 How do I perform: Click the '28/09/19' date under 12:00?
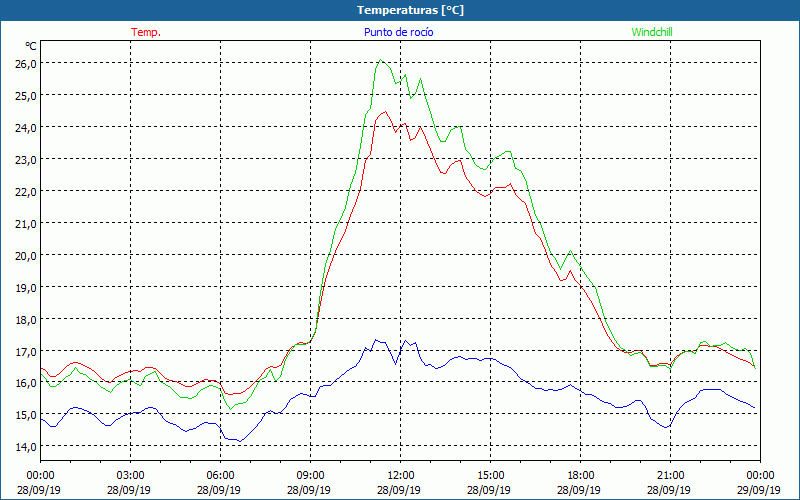coord(399,490)
